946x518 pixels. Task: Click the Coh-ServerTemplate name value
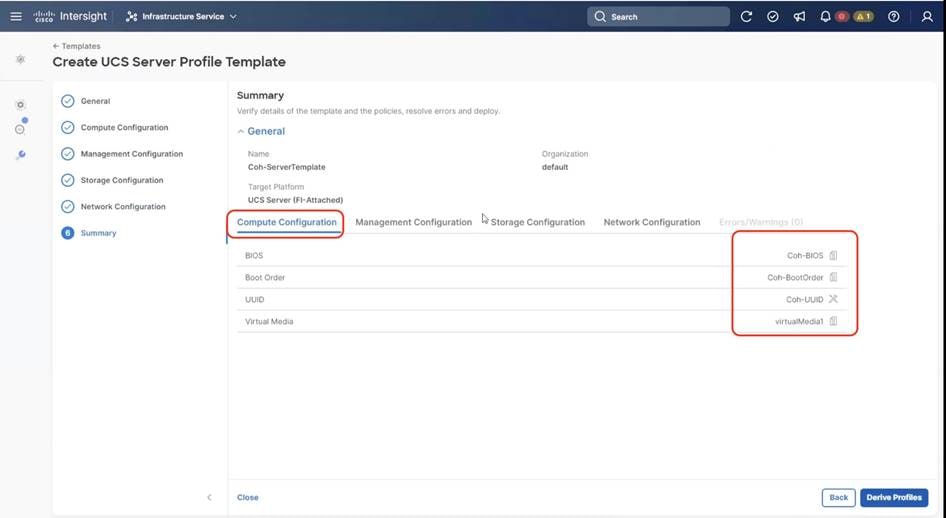[x=287, y=167]
